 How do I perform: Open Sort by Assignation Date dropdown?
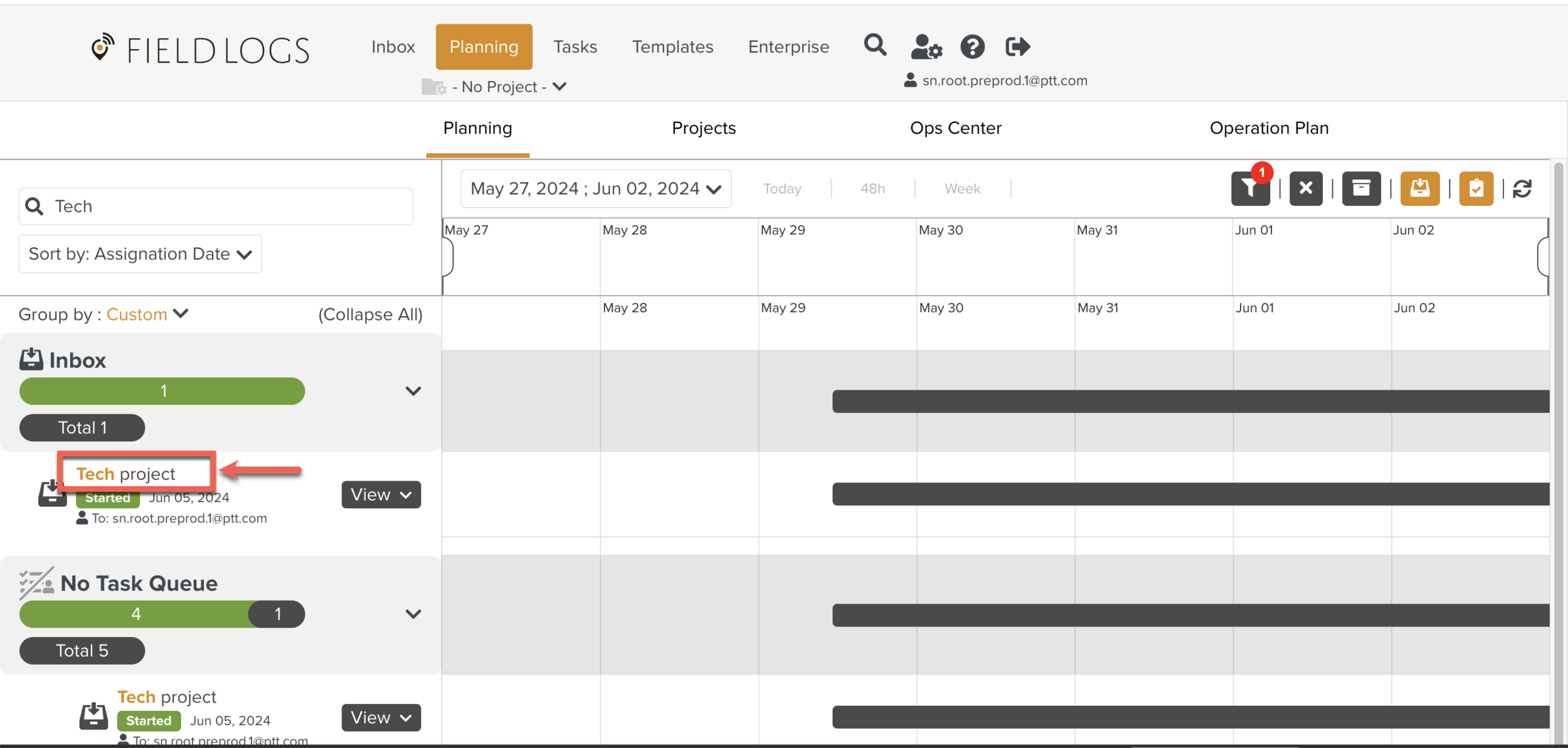click(x=140, y=254)
